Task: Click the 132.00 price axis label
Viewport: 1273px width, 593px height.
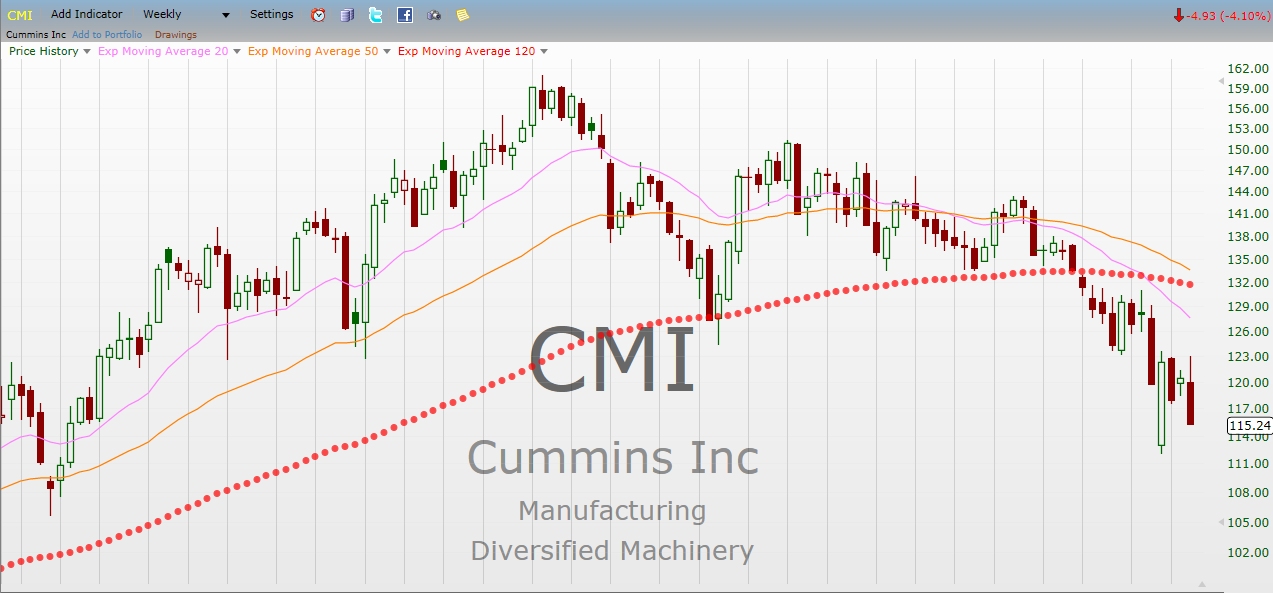Action: pyautogui.click(x=1246, y=284)
